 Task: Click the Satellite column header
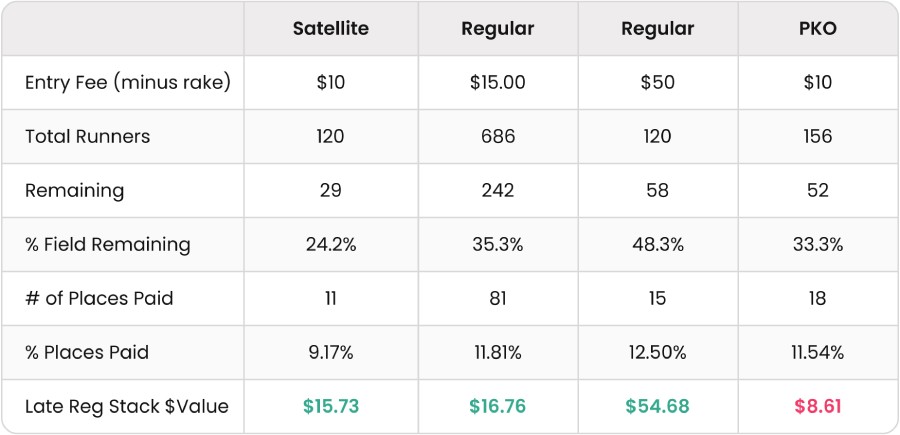coord(331,29)
